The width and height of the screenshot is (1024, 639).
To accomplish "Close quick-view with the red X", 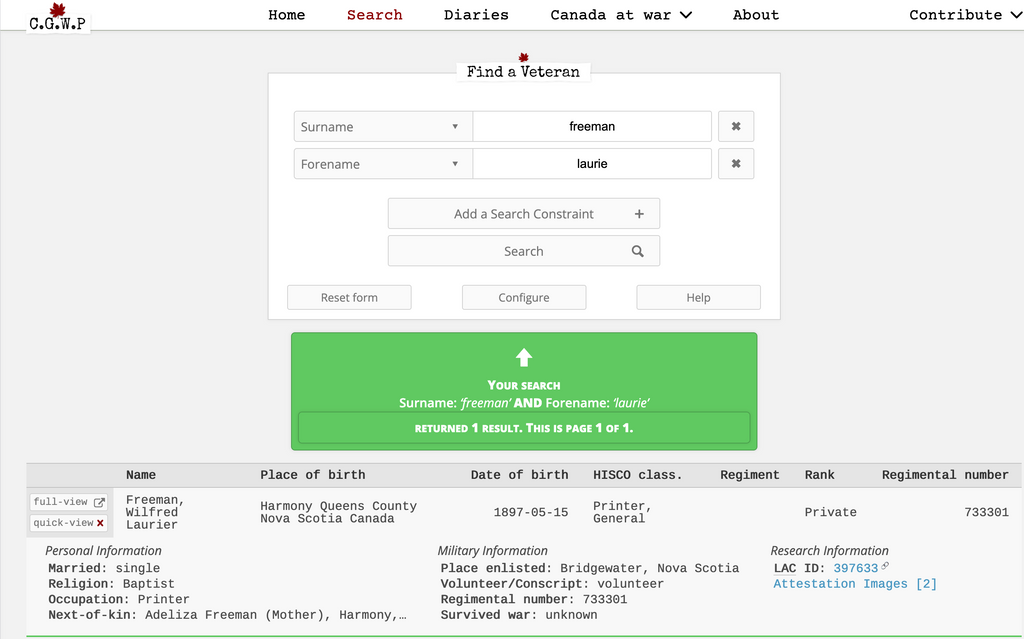I will 100,523.
